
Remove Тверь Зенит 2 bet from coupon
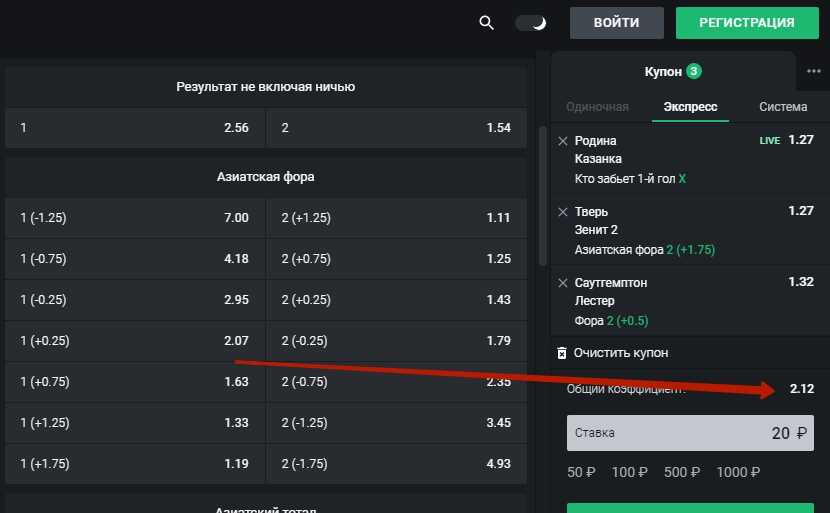click(x=563, y=212)
